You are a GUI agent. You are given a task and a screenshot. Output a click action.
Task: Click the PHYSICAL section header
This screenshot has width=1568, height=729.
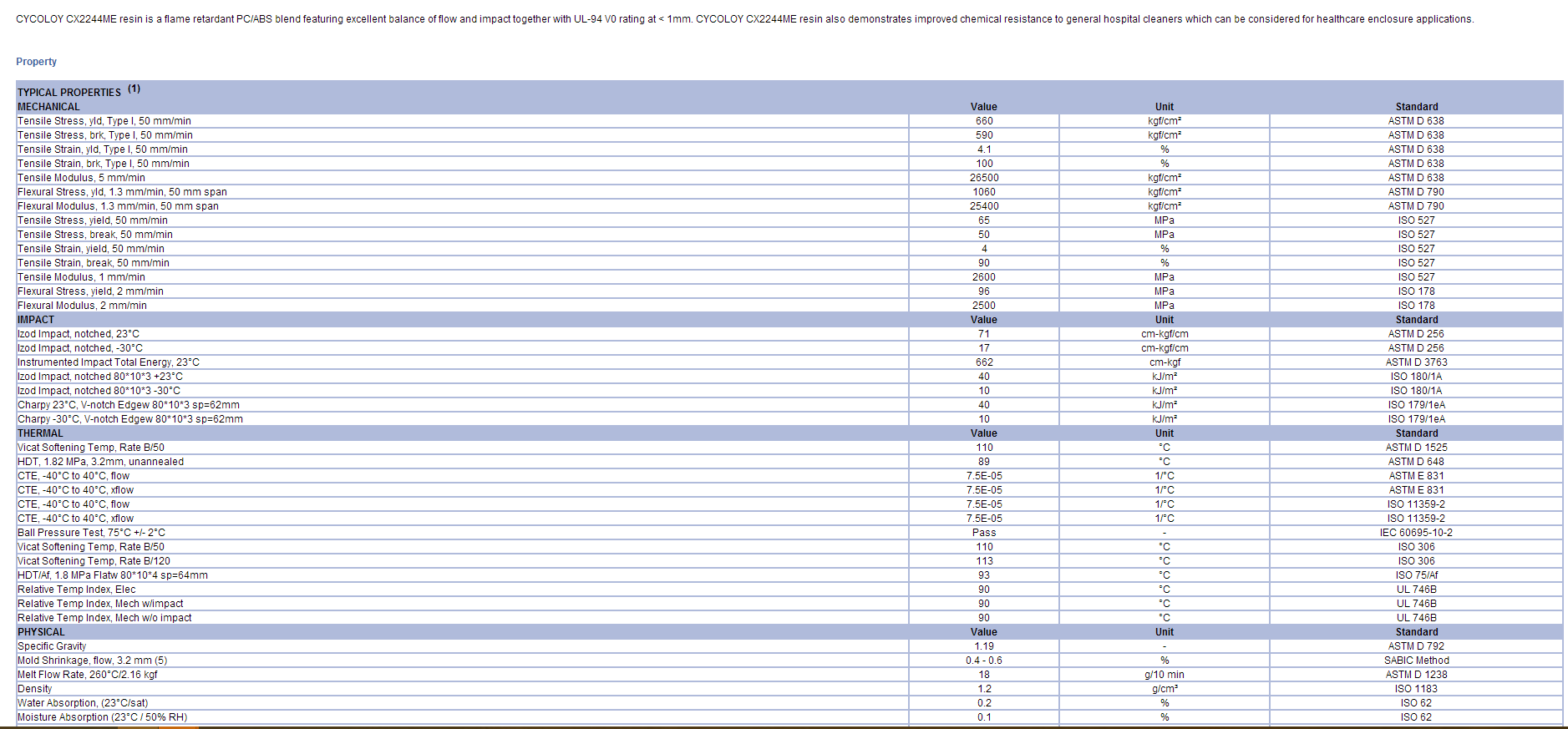tap(41, 632)
